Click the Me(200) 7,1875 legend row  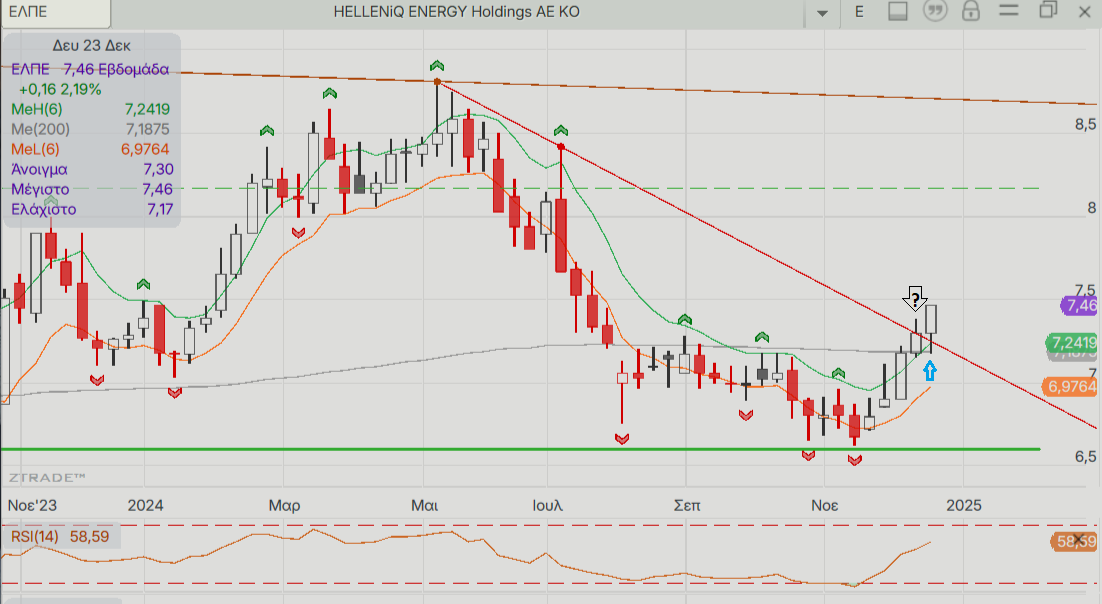[91, 129]
